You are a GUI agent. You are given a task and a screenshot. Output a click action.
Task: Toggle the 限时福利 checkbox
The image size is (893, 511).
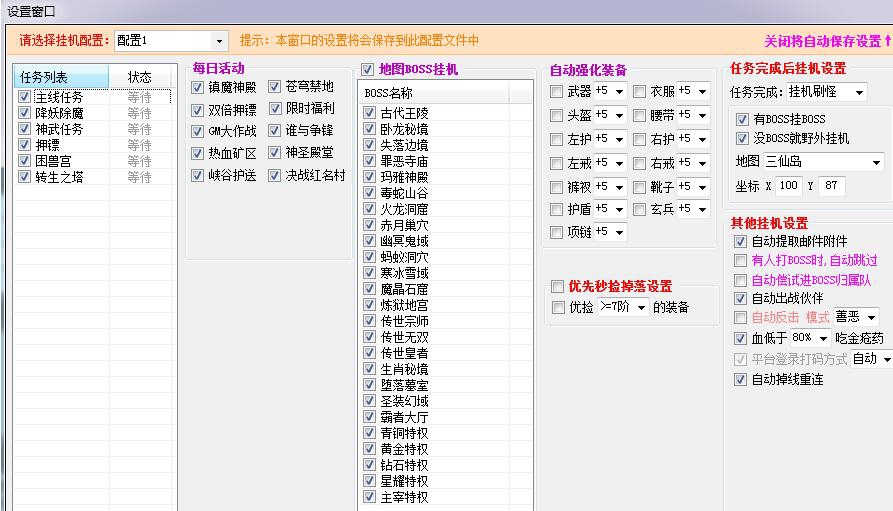tap(275, 108)
